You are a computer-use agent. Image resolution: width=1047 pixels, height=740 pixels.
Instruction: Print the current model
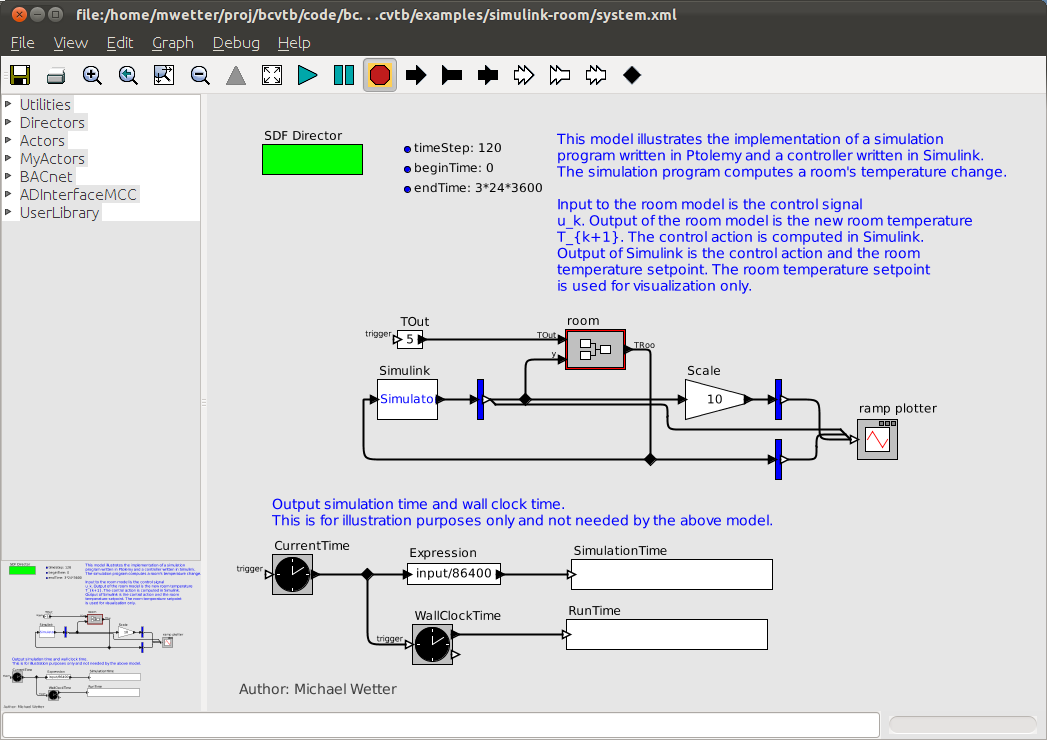tap(55, 74)
